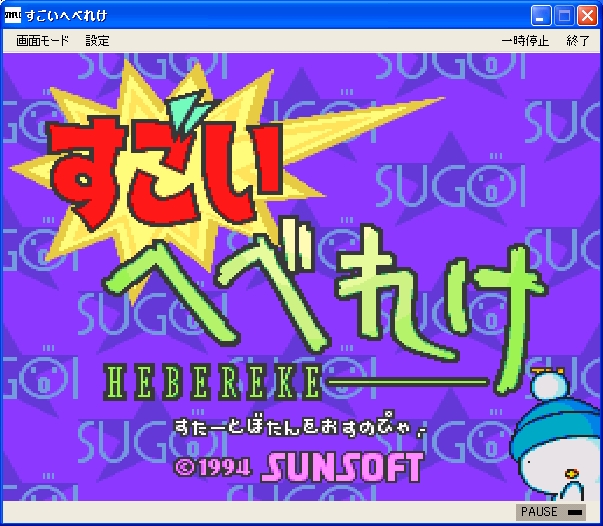Image resolution: width=603 pixels, height=526 pixels.
Task: Click the PAUSE indicator in the status bar
Action: click(551, 512)
